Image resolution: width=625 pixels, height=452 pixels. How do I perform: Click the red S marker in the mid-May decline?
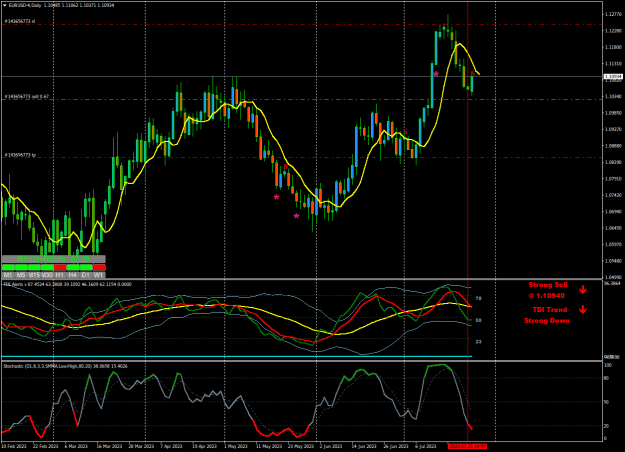(x=285, y=167)
